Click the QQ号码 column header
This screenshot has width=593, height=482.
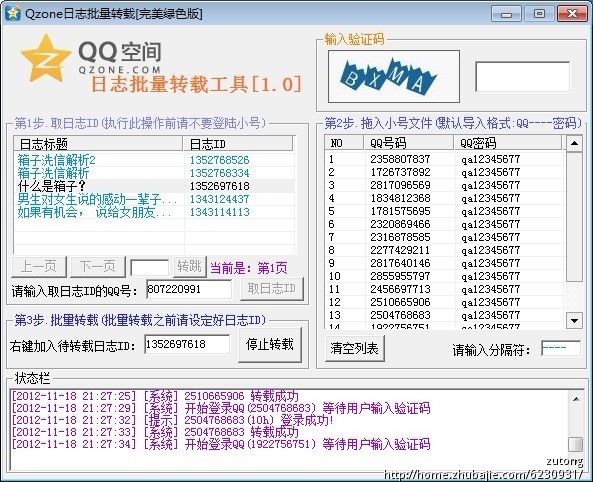pos(408,143)
